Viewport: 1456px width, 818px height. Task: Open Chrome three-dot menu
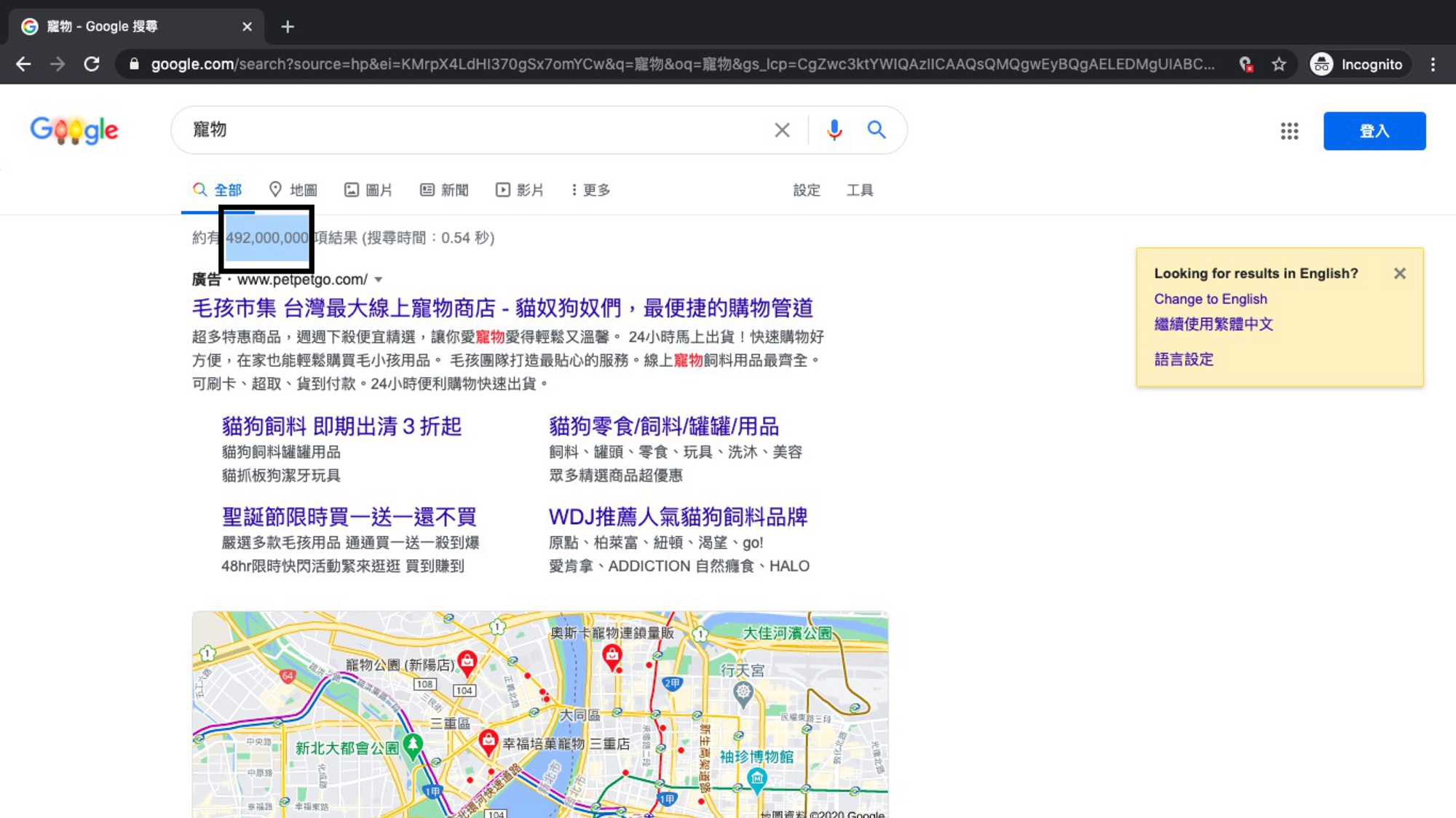pos(1433,64)
